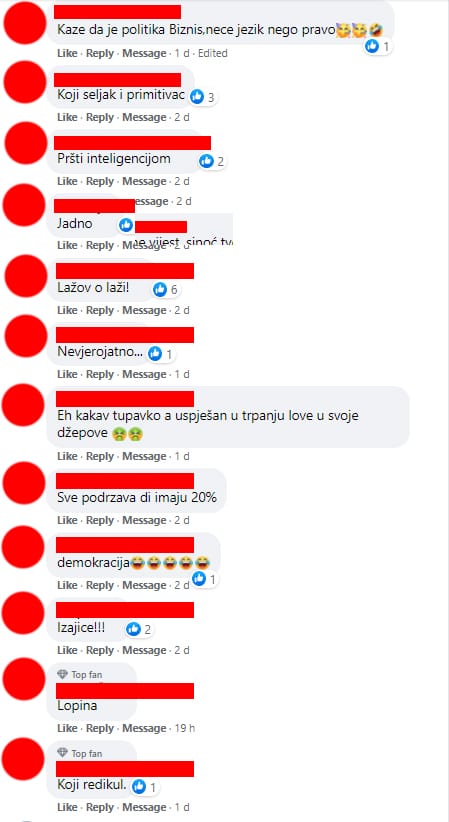
Task: Message the author of "Eh kakav tupavko" comment
Action: [144, 456]
